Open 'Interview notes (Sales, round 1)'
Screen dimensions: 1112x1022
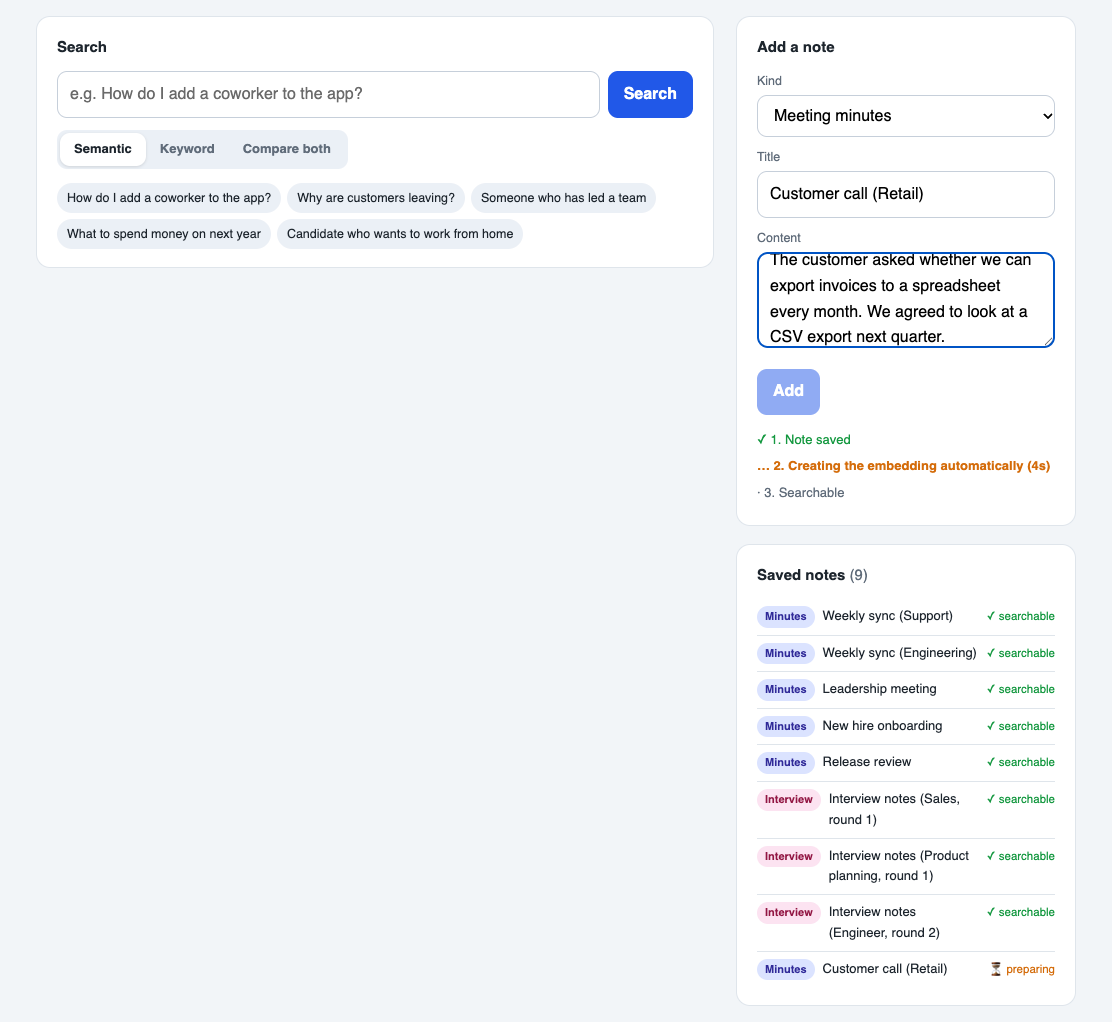pos(906,809)
